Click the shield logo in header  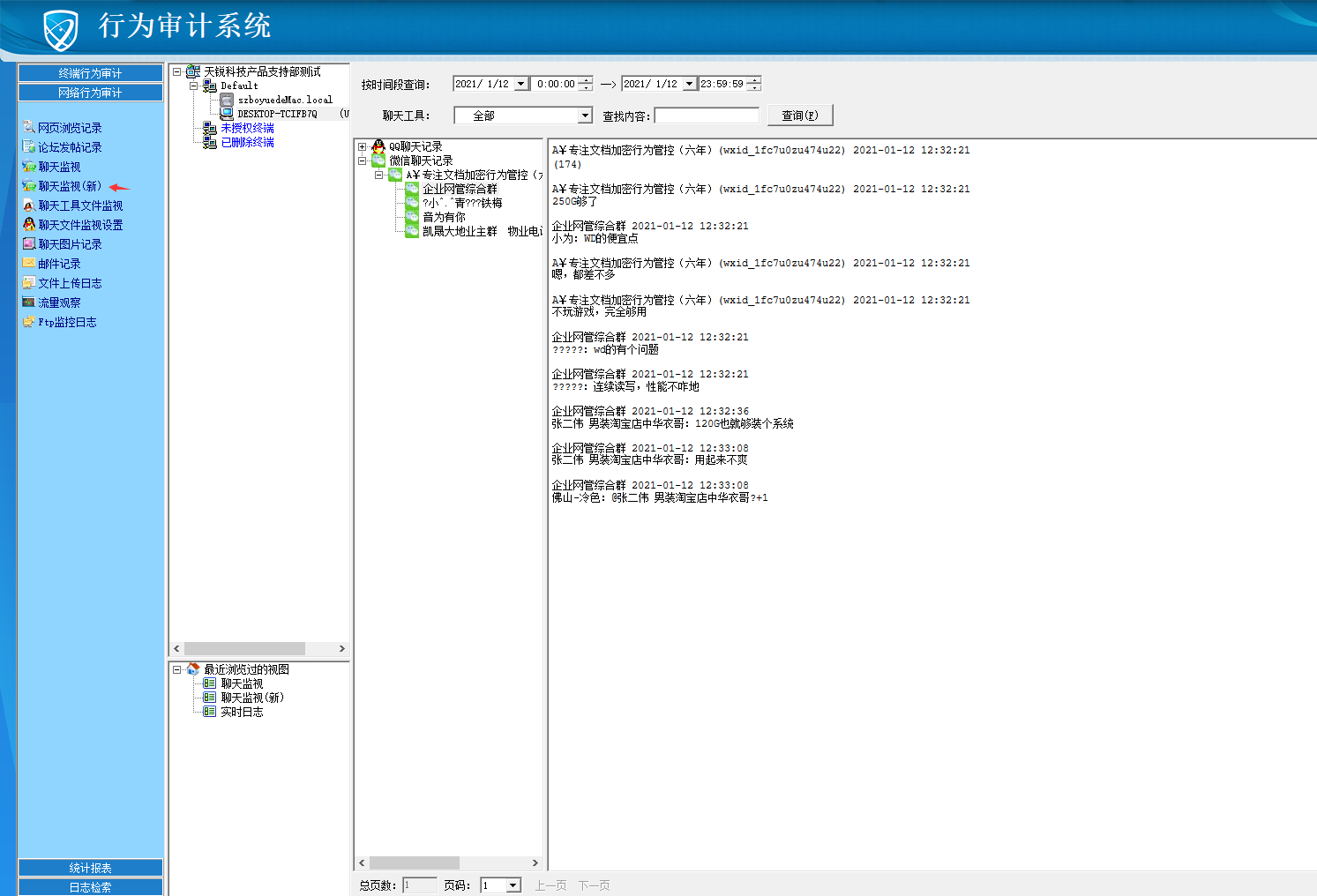60,31
